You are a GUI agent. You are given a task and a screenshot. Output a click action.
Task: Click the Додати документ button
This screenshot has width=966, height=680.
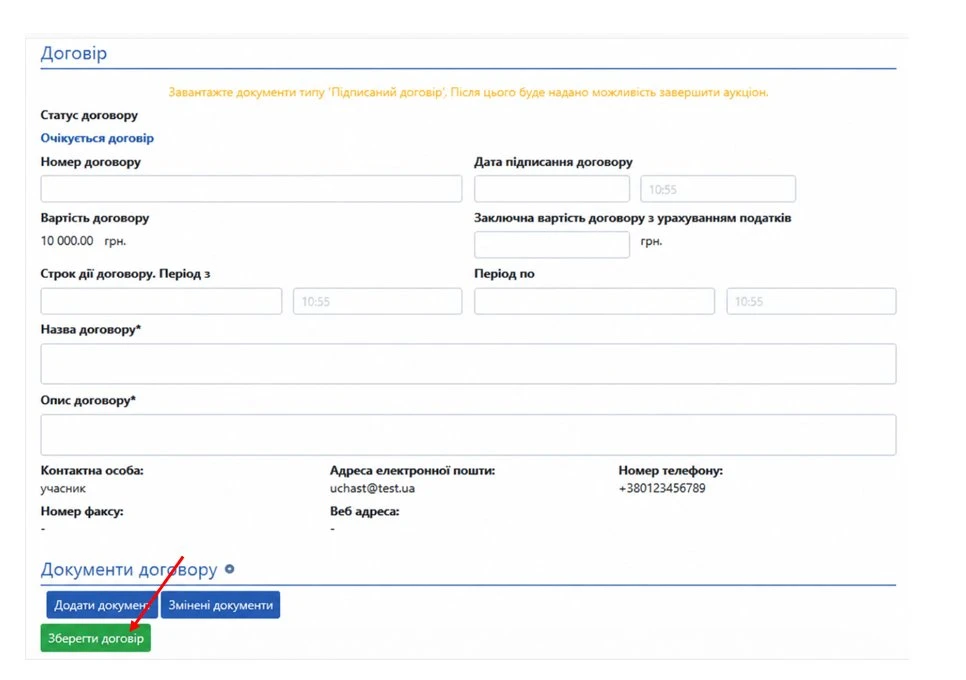[x=102, y=605]
